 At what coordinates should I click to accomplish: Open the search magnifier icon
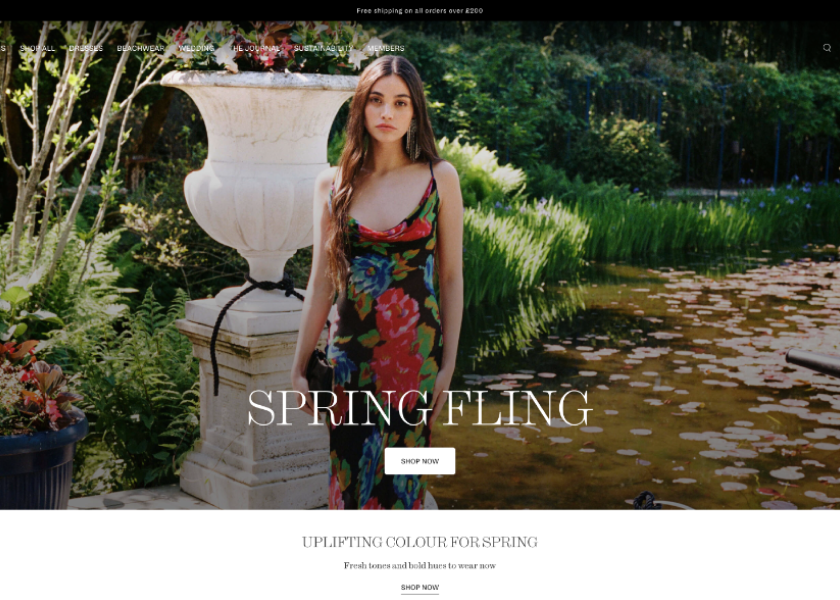pos(827,48)
